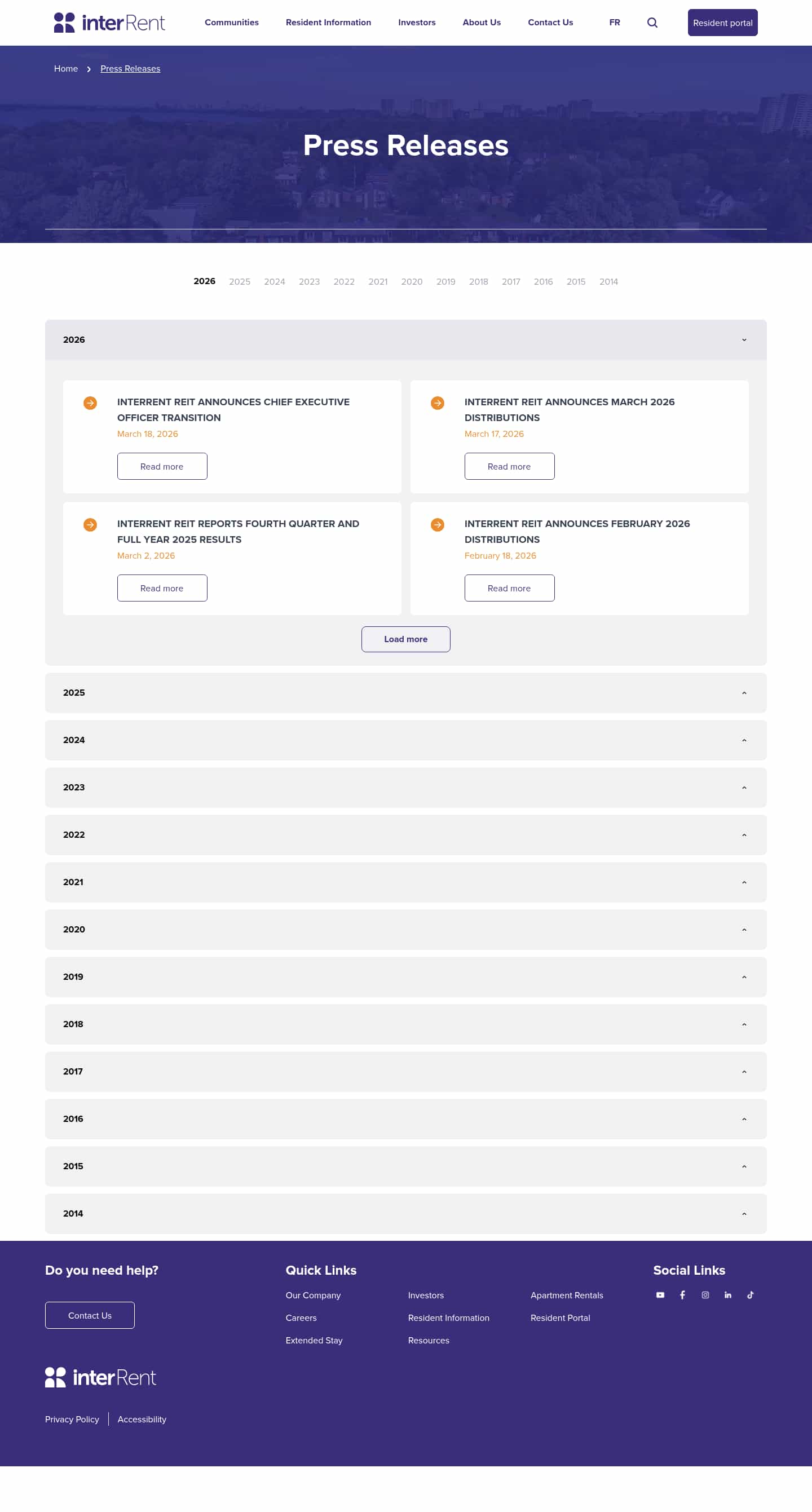The image size is (812, 1512).
Task: Expand the 2023 press releases section
Action: coord(744,787)
